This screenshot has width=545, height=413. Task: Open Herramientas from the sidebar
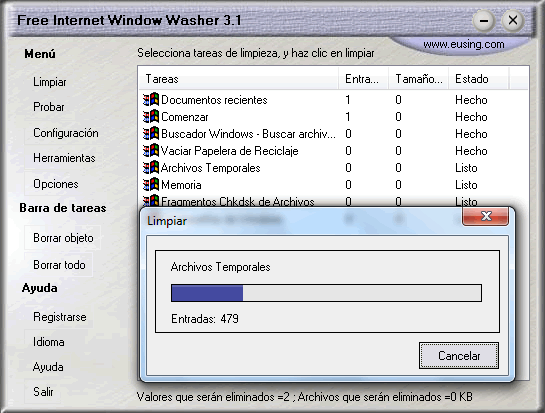click(x=64, y=158)
